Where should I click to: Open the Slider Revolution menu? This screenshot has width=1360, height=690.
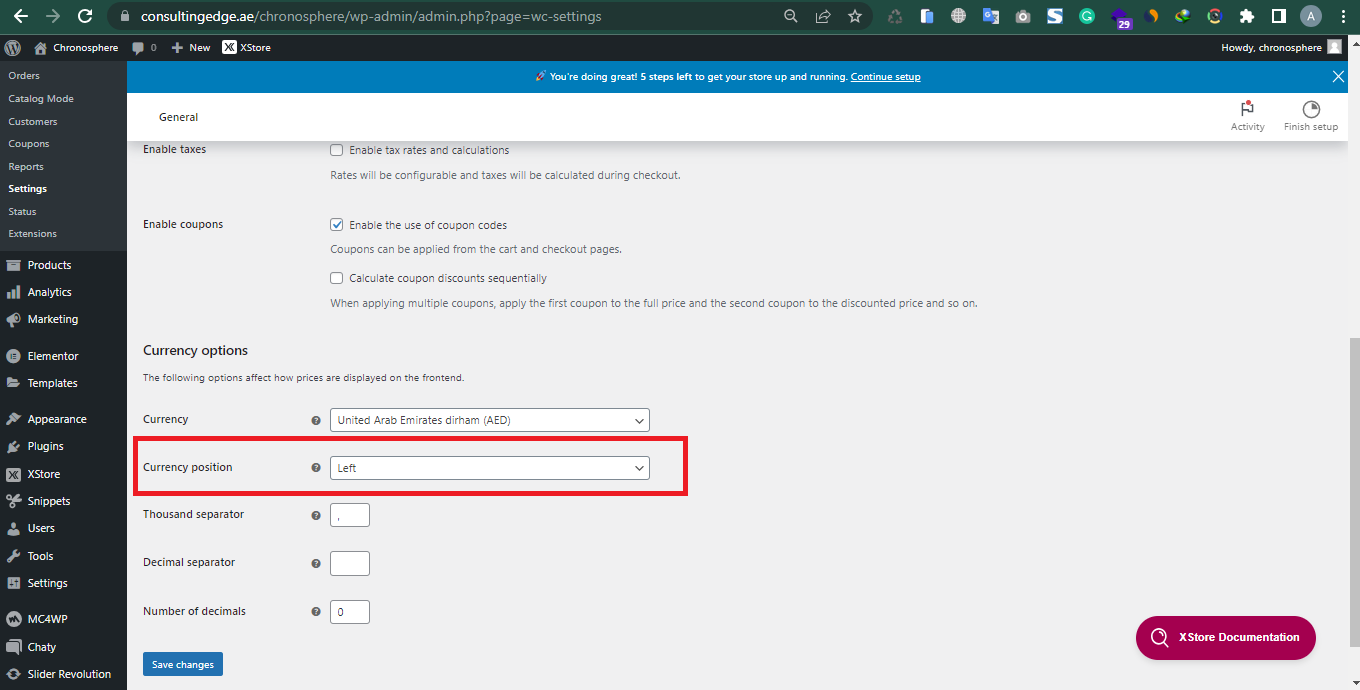pyautogui.click(x=69, y=674)
